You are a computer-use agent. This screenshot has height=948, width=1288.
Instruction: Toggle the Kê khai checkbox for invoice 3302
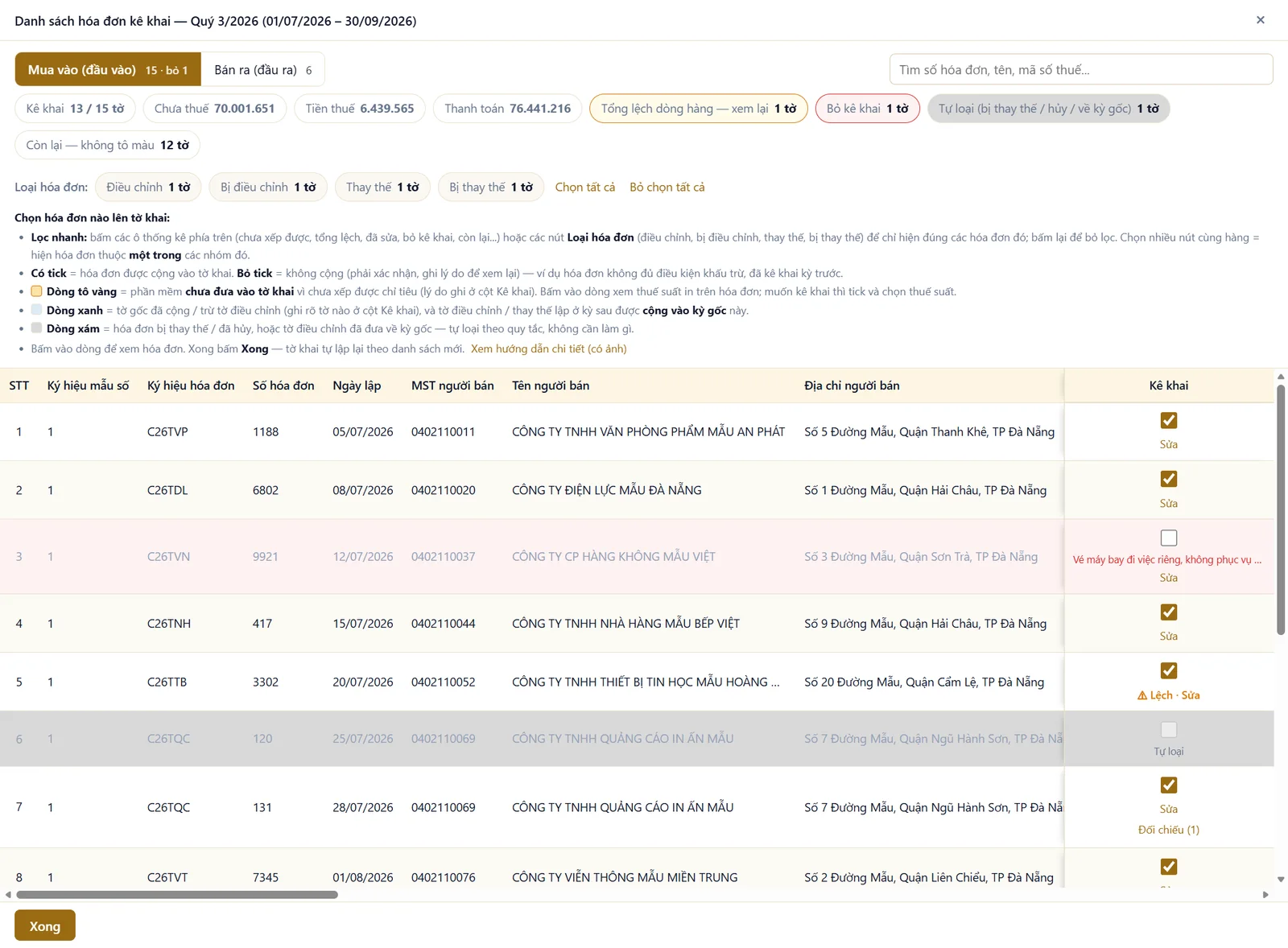(x=1169, y=670)
